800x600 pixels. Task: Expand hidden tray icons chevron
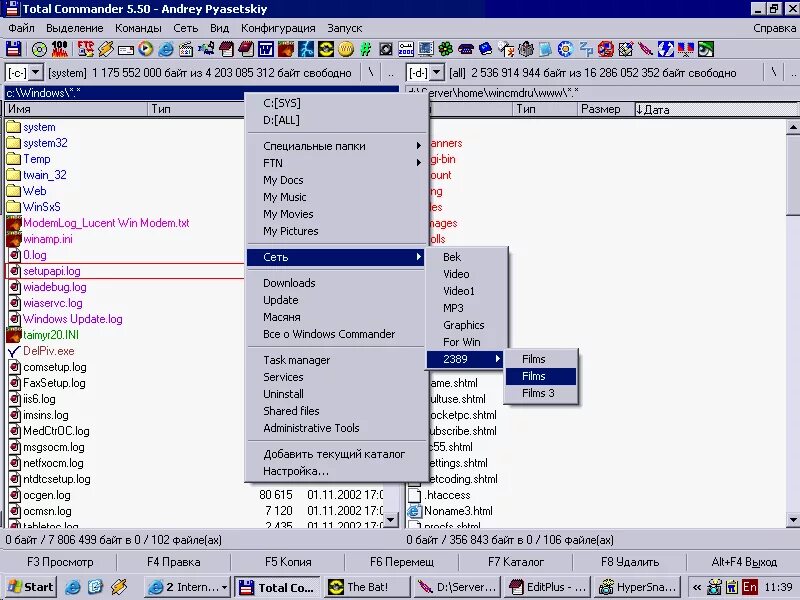(697, 587)
